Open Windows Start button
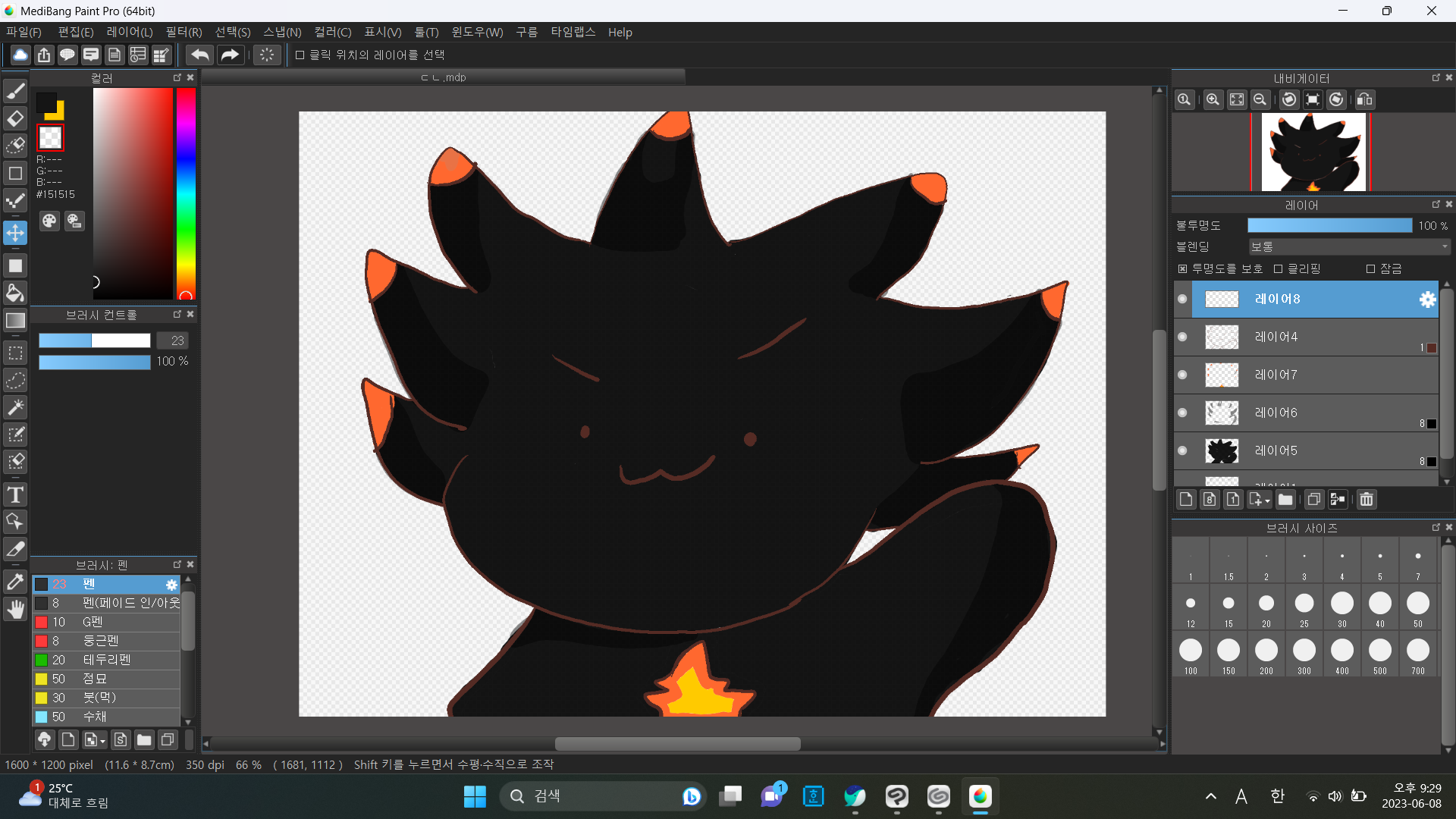 pos(475,796)
